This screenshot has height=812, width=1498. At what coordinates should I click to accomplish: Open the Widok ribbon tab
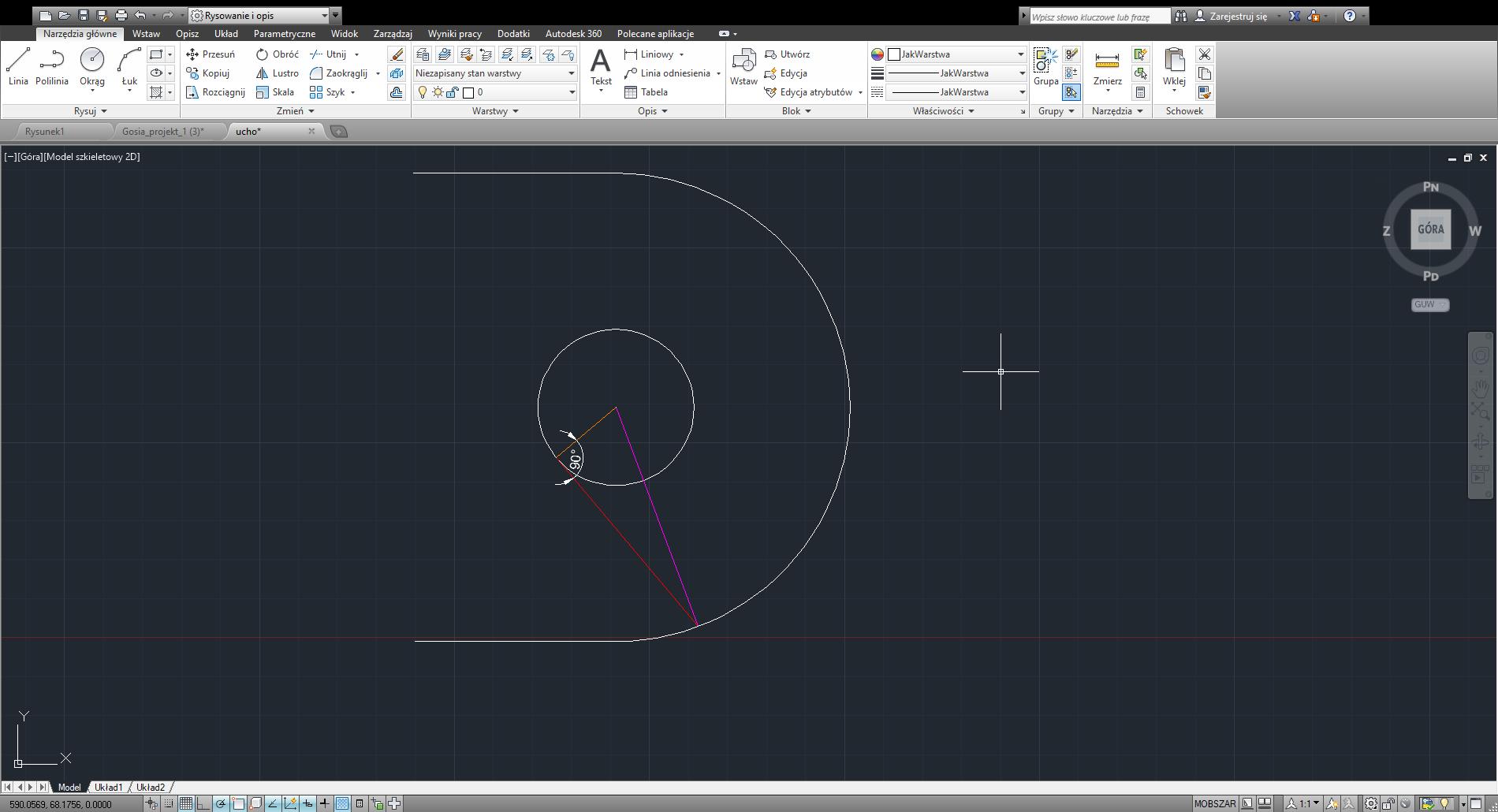(345, 34)
